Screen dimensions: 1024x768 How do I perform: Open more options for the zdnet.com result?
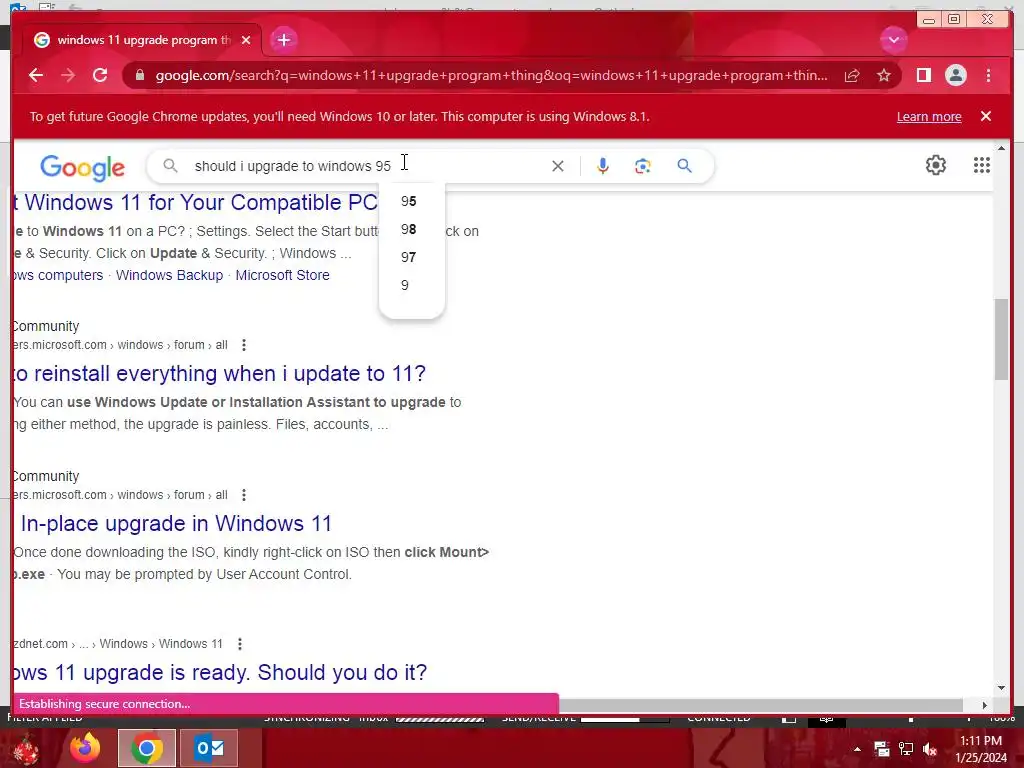pos(240,644)
